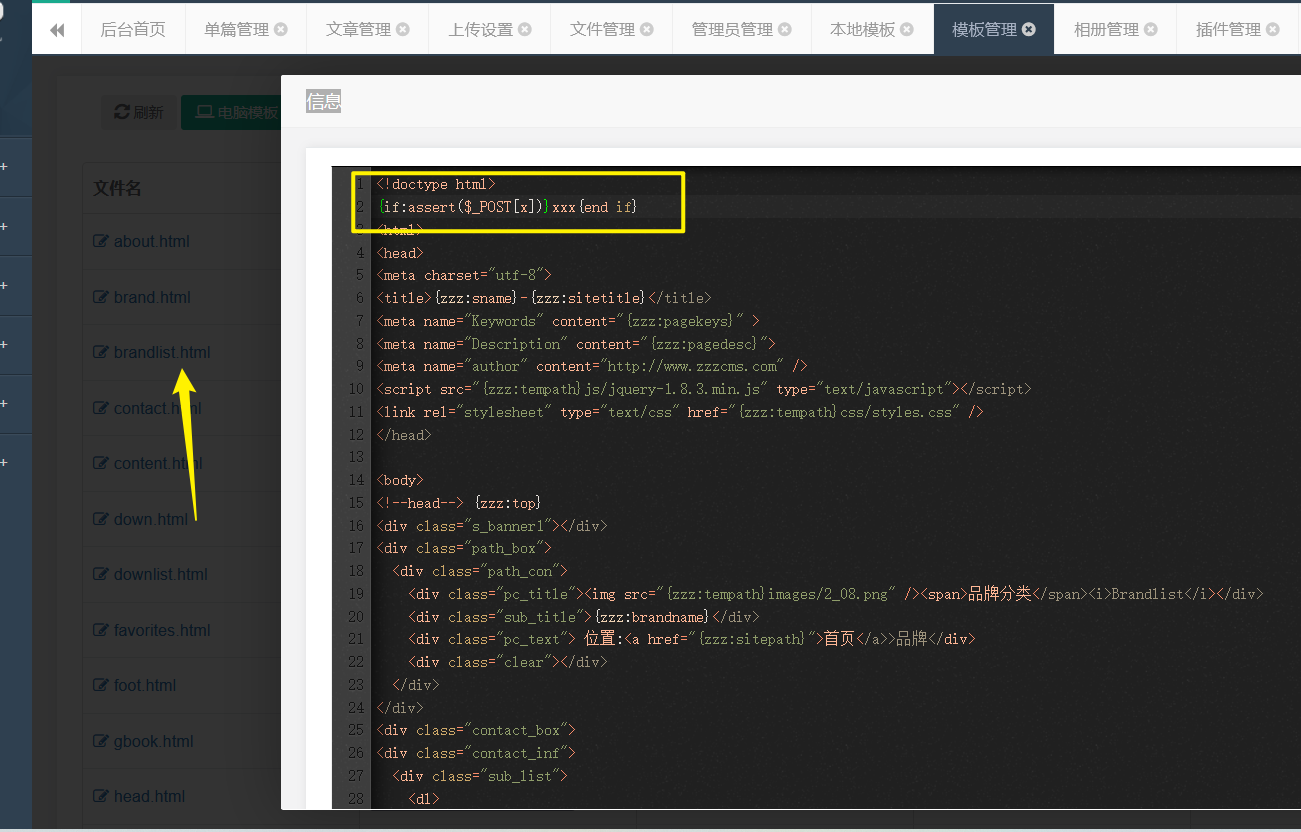This screenshot has width=1301, height=832.
Task: Close the 模板管理 tab
Action: 1029,29
